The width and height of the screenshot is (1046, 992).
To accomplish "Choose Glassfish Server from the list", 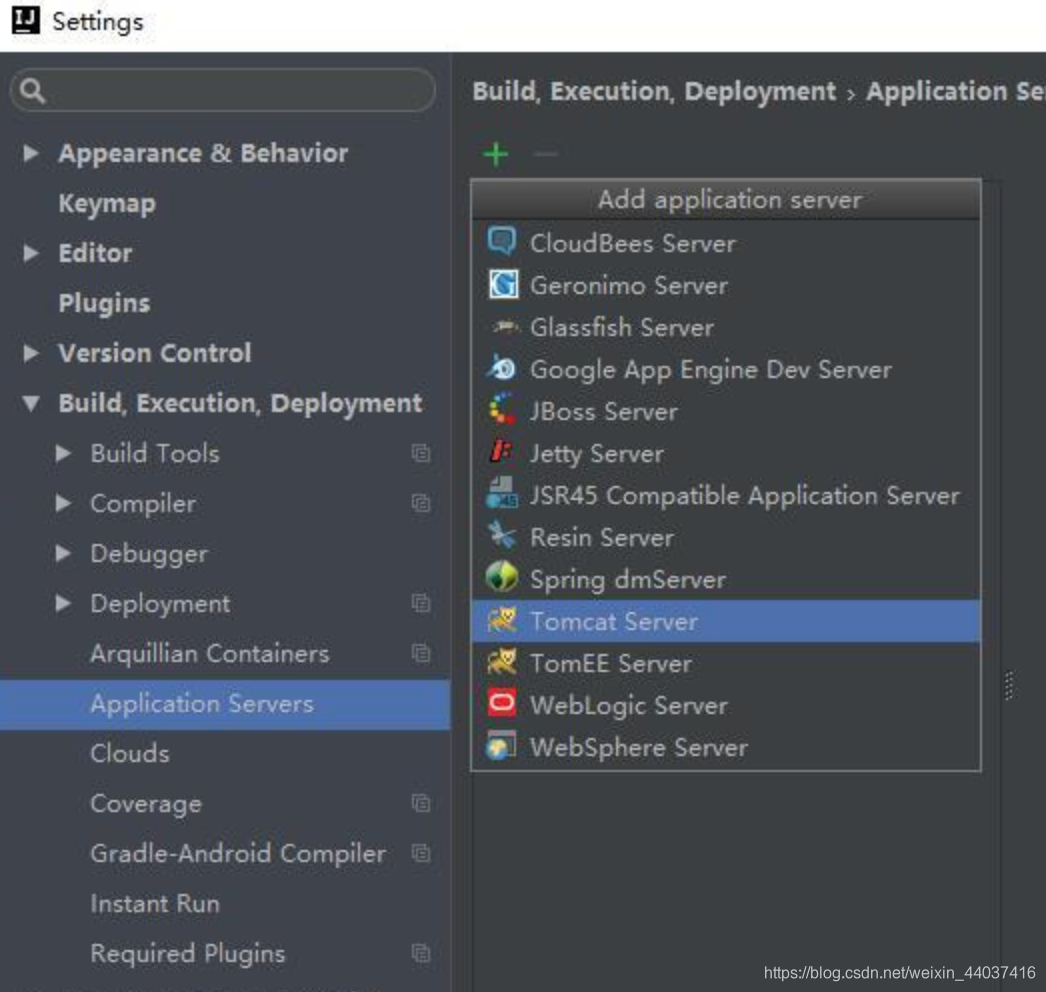I will click(x=726, y=327).
